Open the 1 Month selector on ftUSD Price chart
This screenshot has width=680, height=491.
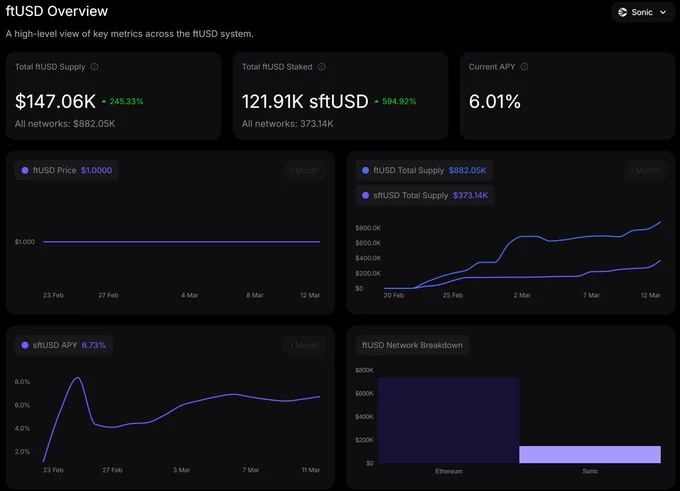coord(304,170)
